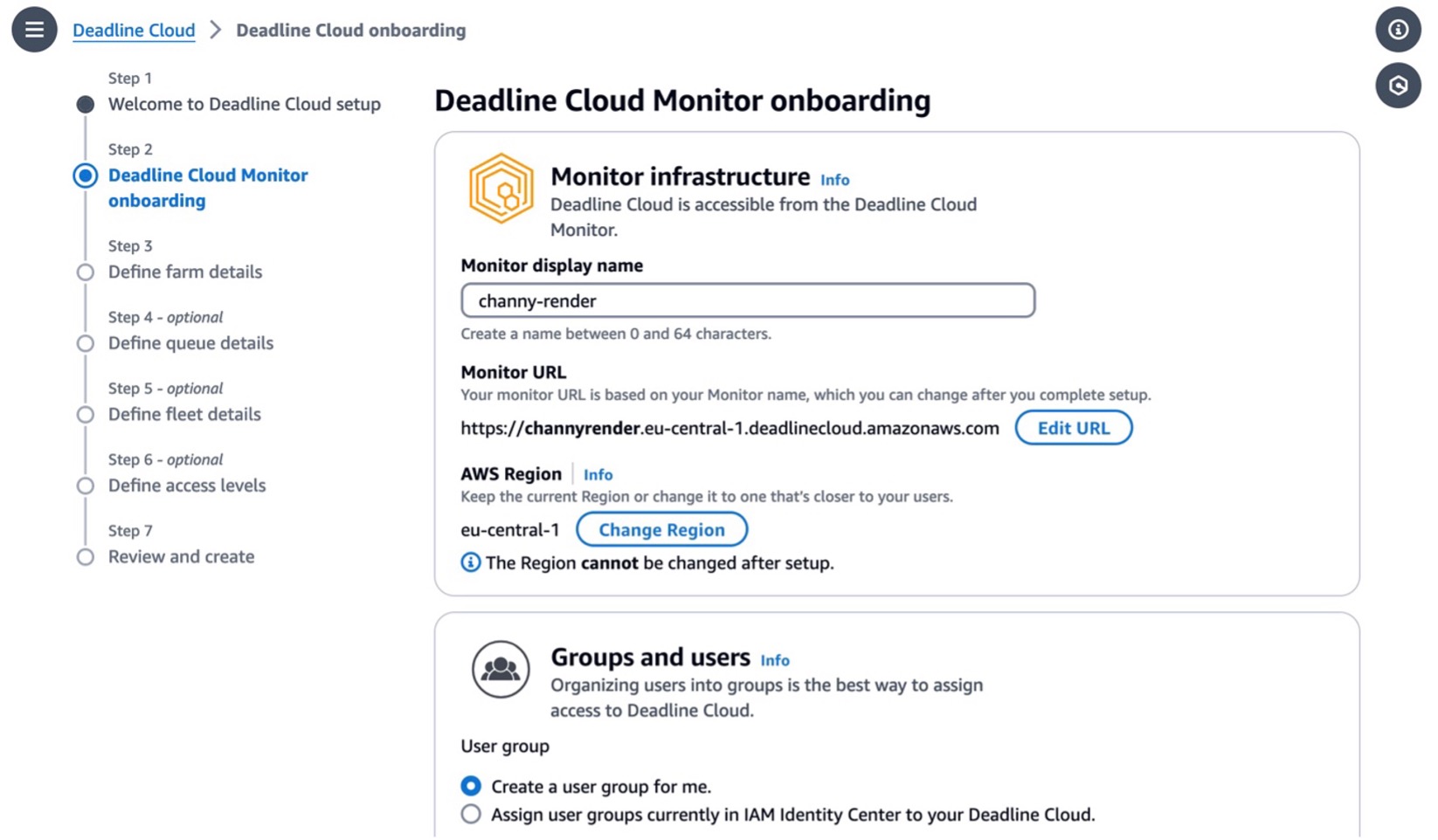
Task: Click the Monitor infrastructure orange hexagon icon
Action: coord(501,189)
